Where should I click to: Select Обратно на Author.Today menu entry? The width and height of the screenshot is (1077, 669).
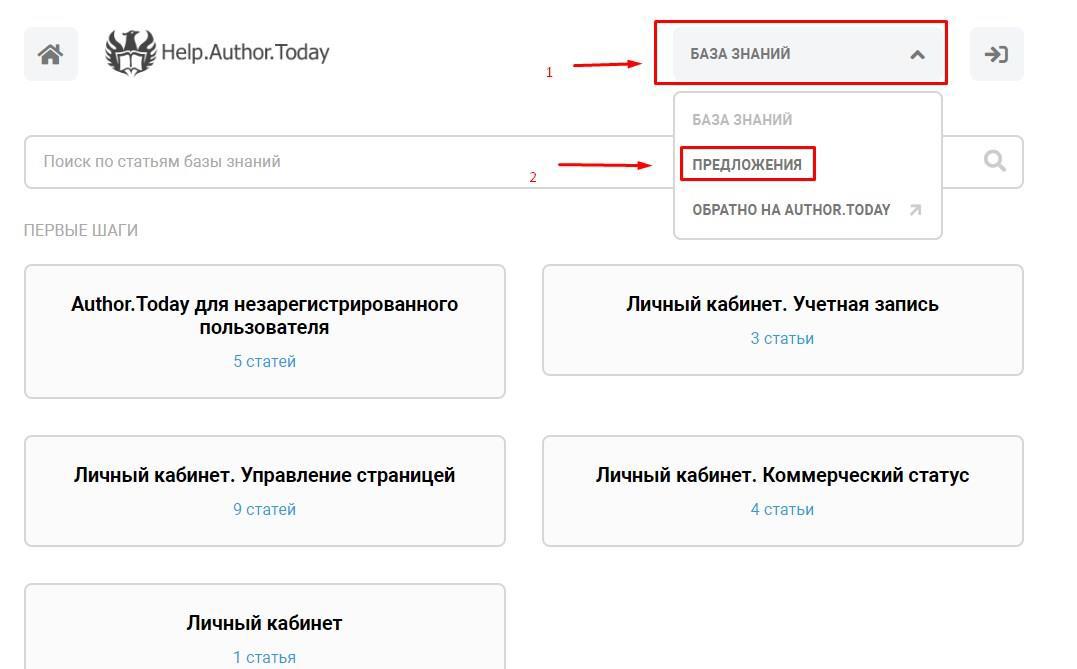[x=791, y=210]
